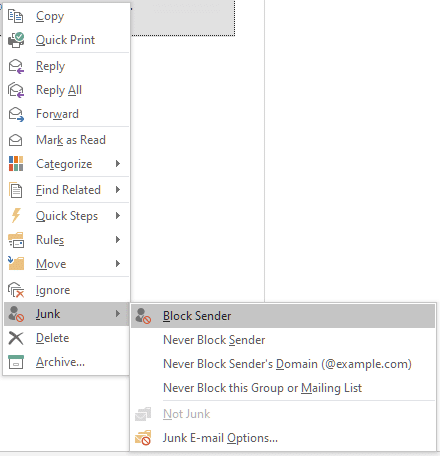Click the Quick Steps lightning icon
The width and height of the screenshot is (440, 456).
pos(16,216)
